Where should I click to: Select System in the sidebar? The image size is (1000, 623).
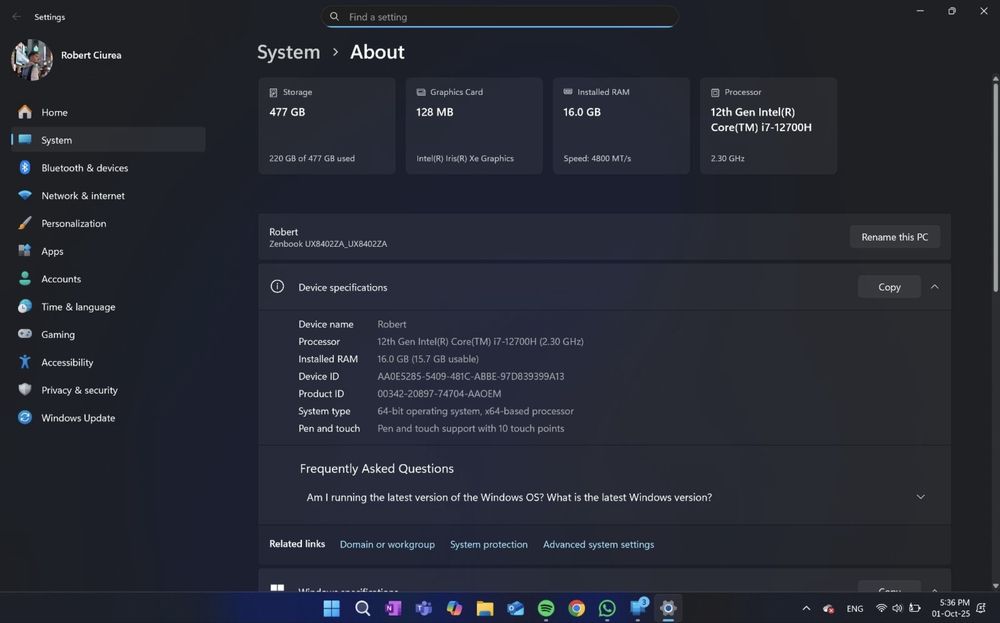coord(108,140)
